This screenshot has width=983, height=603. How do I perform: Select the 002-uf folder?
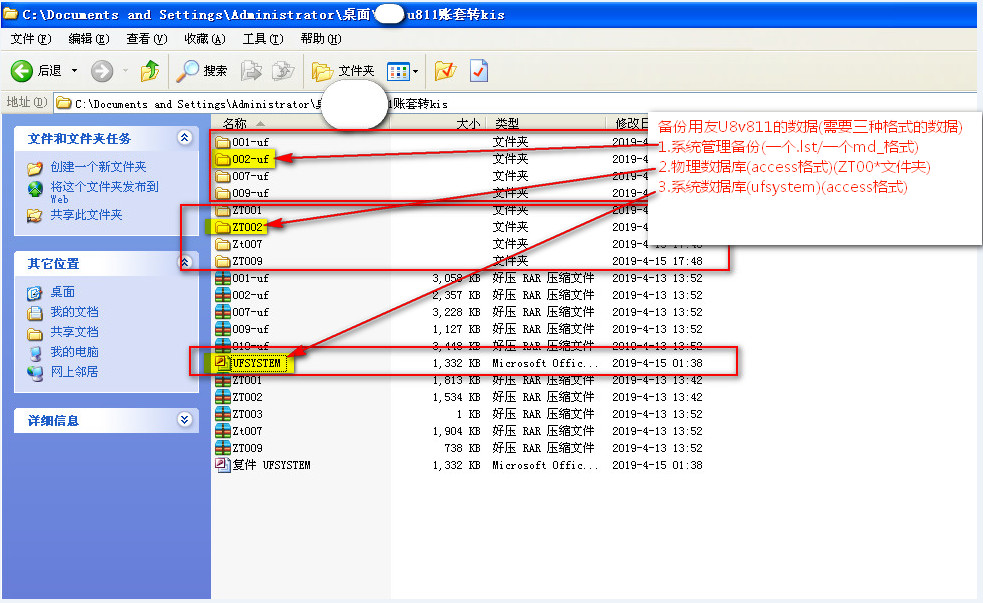pos(249,158)
